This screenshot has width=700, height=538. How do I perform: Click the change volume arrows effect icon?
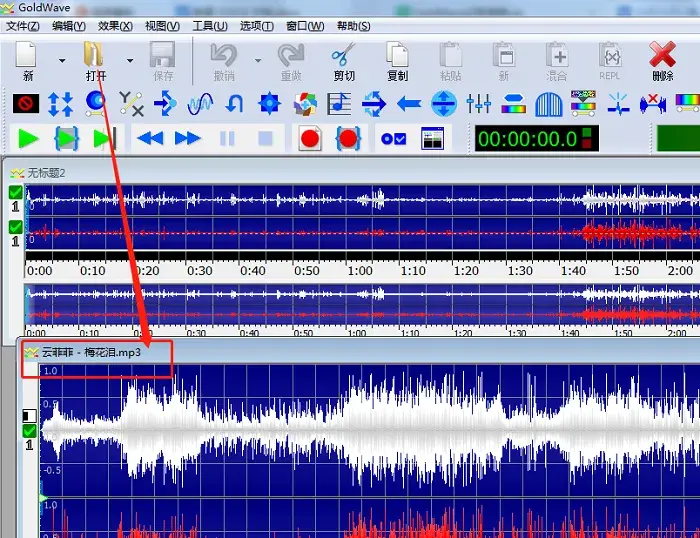60,104
